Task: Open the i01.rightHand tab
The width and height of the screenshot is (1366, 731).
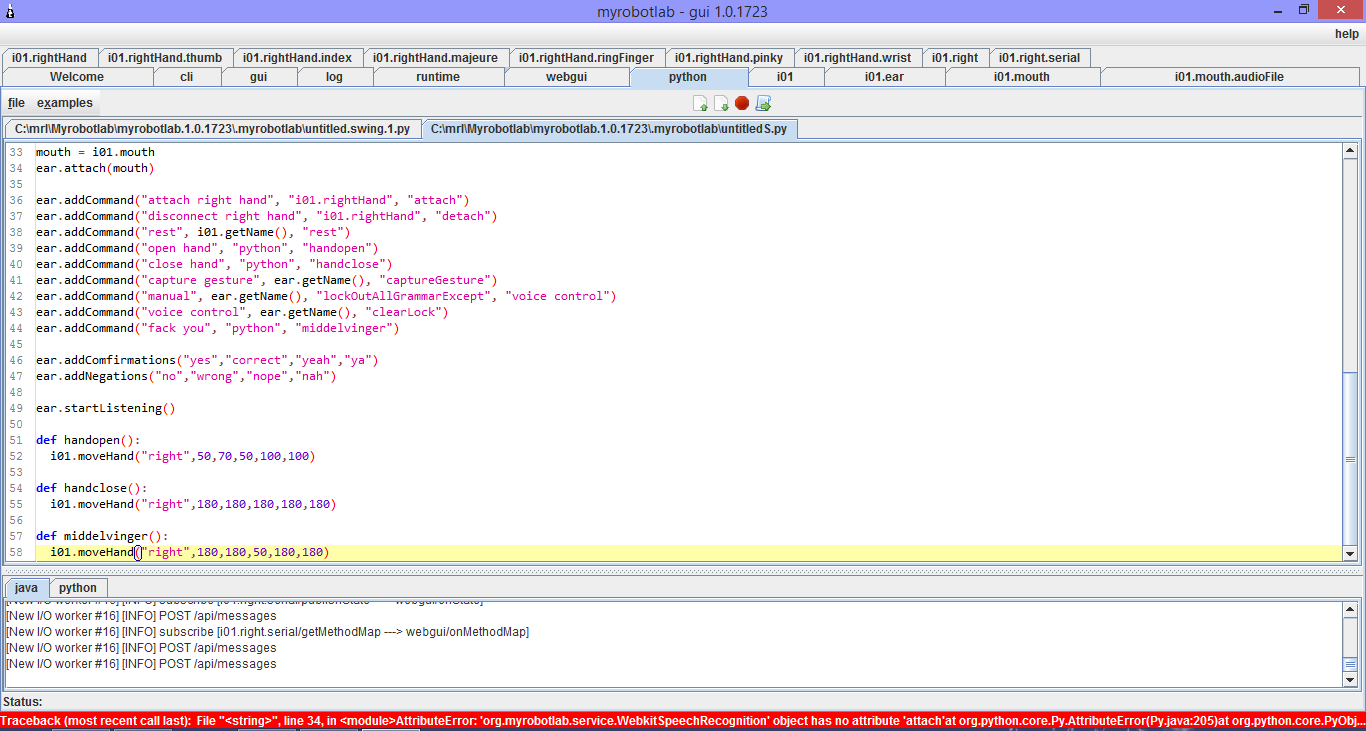Action: point(49,58)
